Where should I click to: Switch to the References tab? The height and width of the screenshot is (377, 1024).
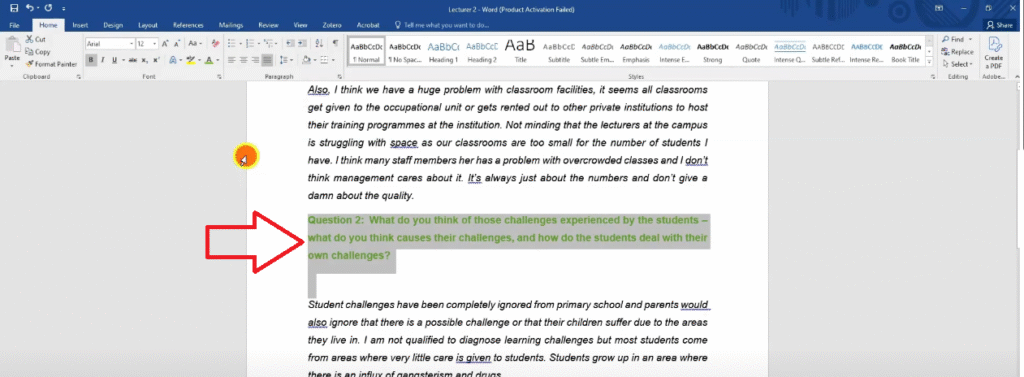coord(189,25)
